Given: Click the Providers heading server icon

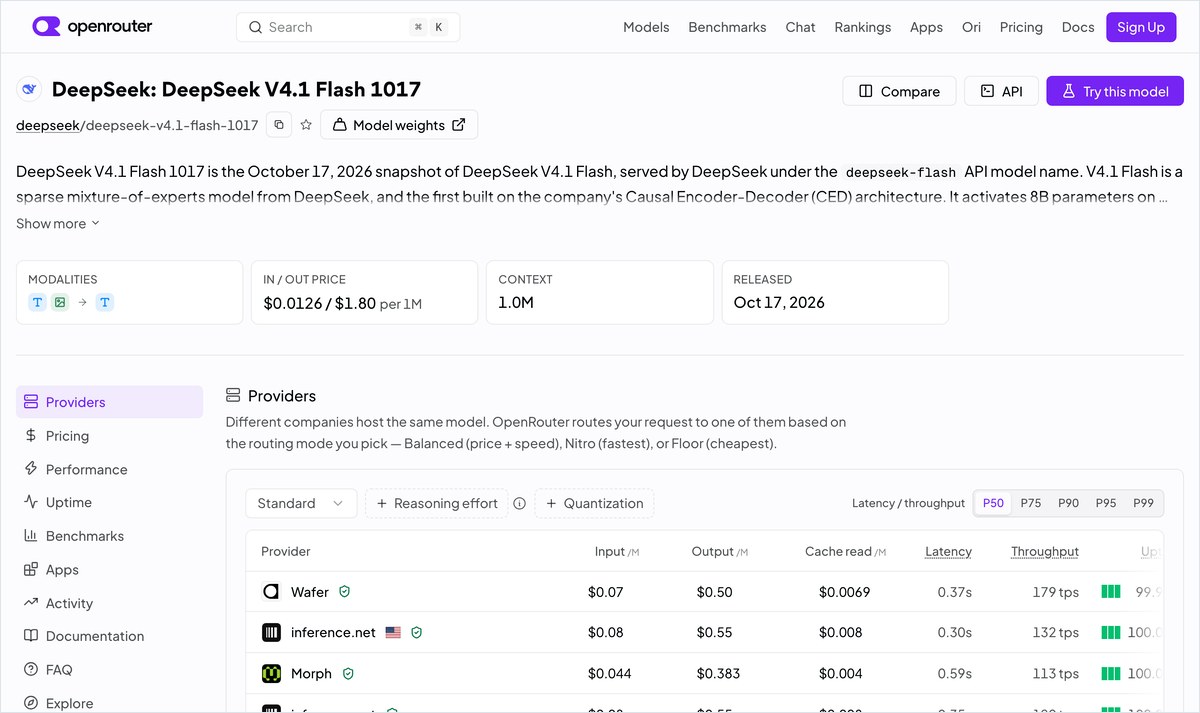Looking at the screenshot, I should [233, 395].
